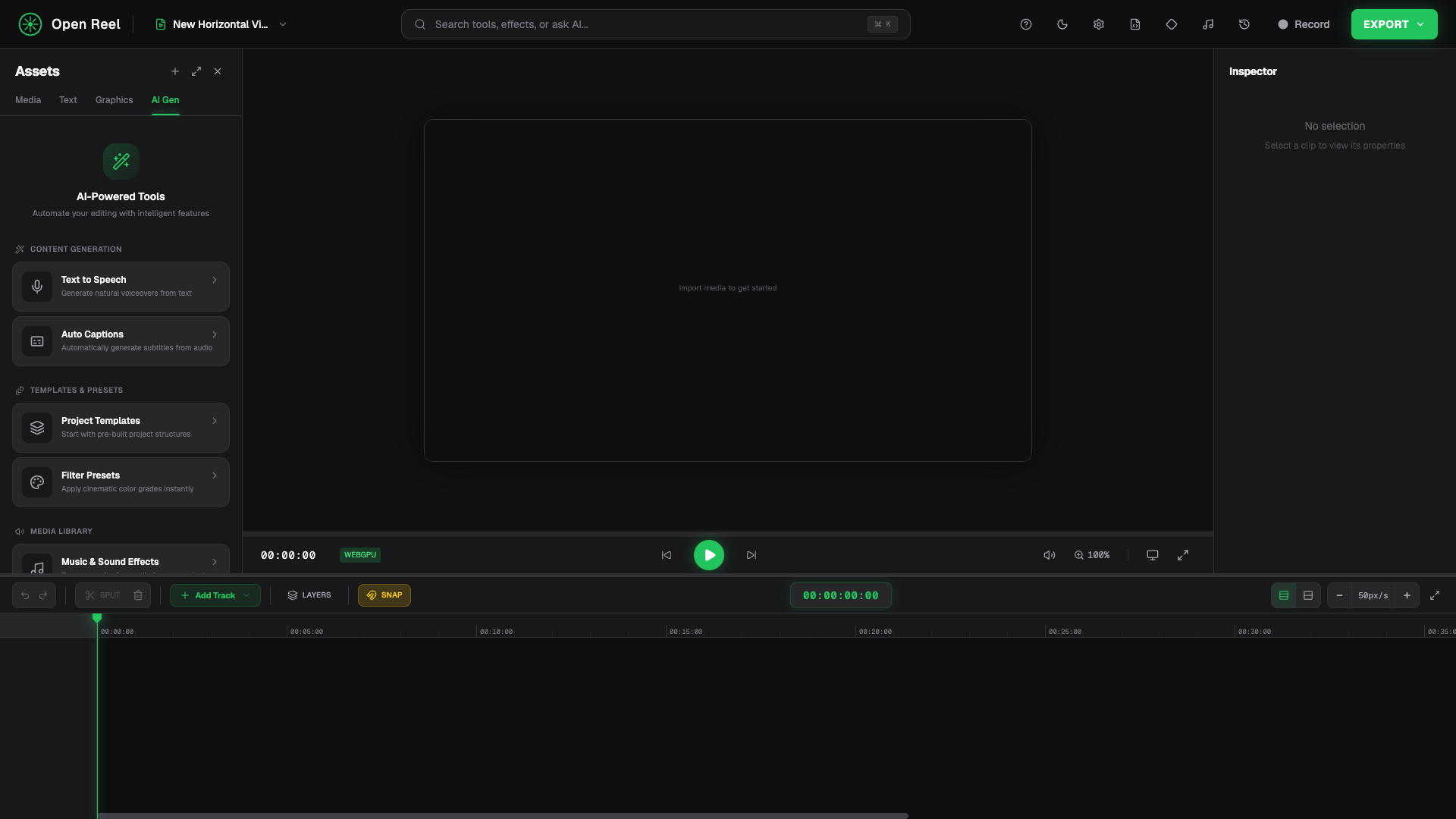The image size is (1456, 819).
Task: Open the Add Track dropdown
Action: (x=215, y=595)
